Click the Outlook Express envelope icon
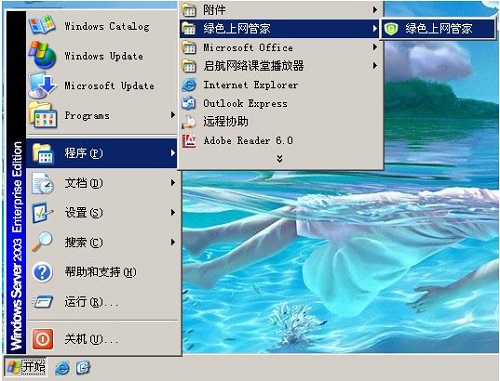Viewport: 500px width, 381px height. pyautogui.click(x=189, y=103)
